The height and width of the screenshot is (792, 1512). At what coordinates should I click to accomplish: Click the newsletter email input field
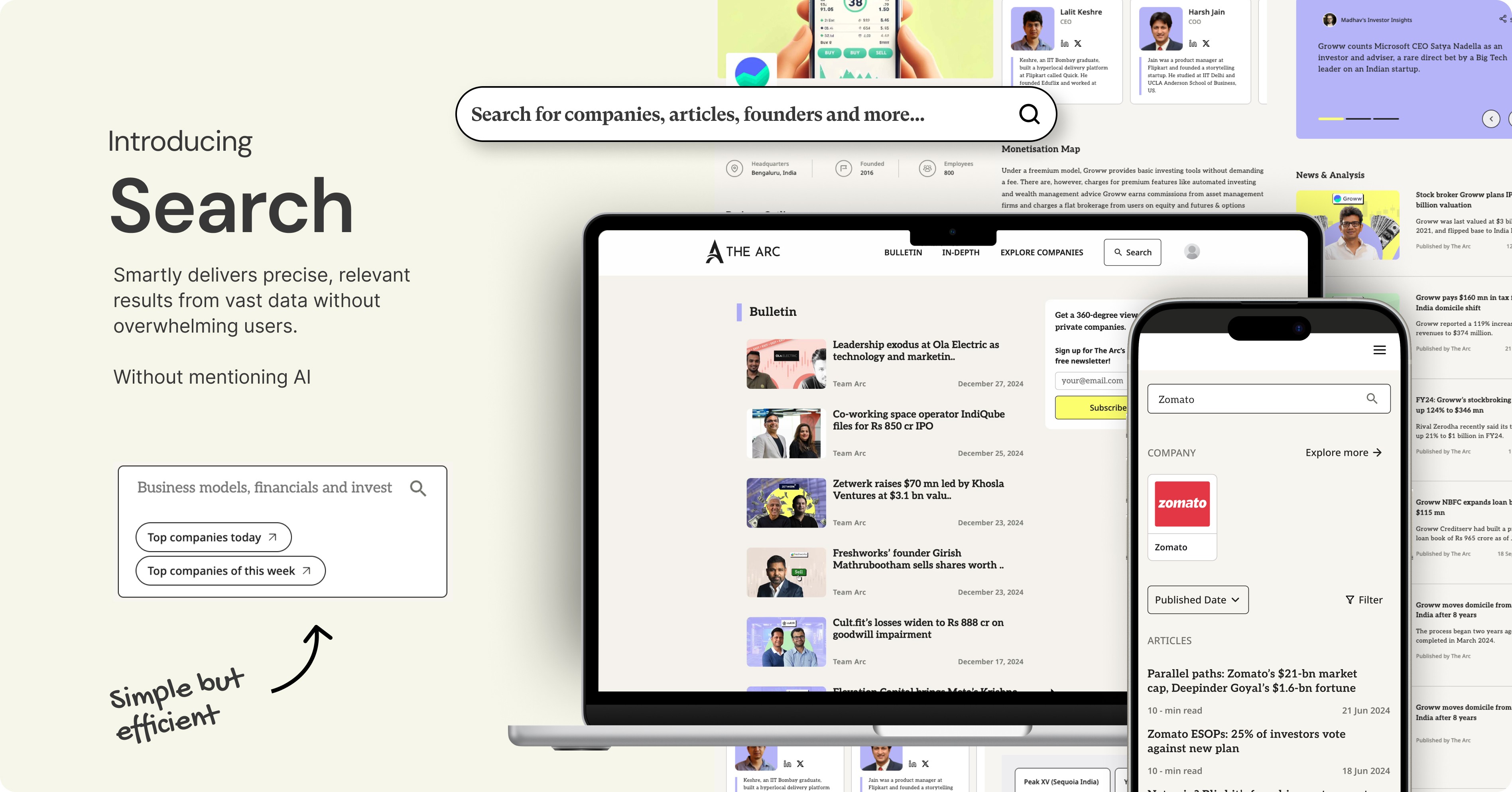(x=1091, y=380)
